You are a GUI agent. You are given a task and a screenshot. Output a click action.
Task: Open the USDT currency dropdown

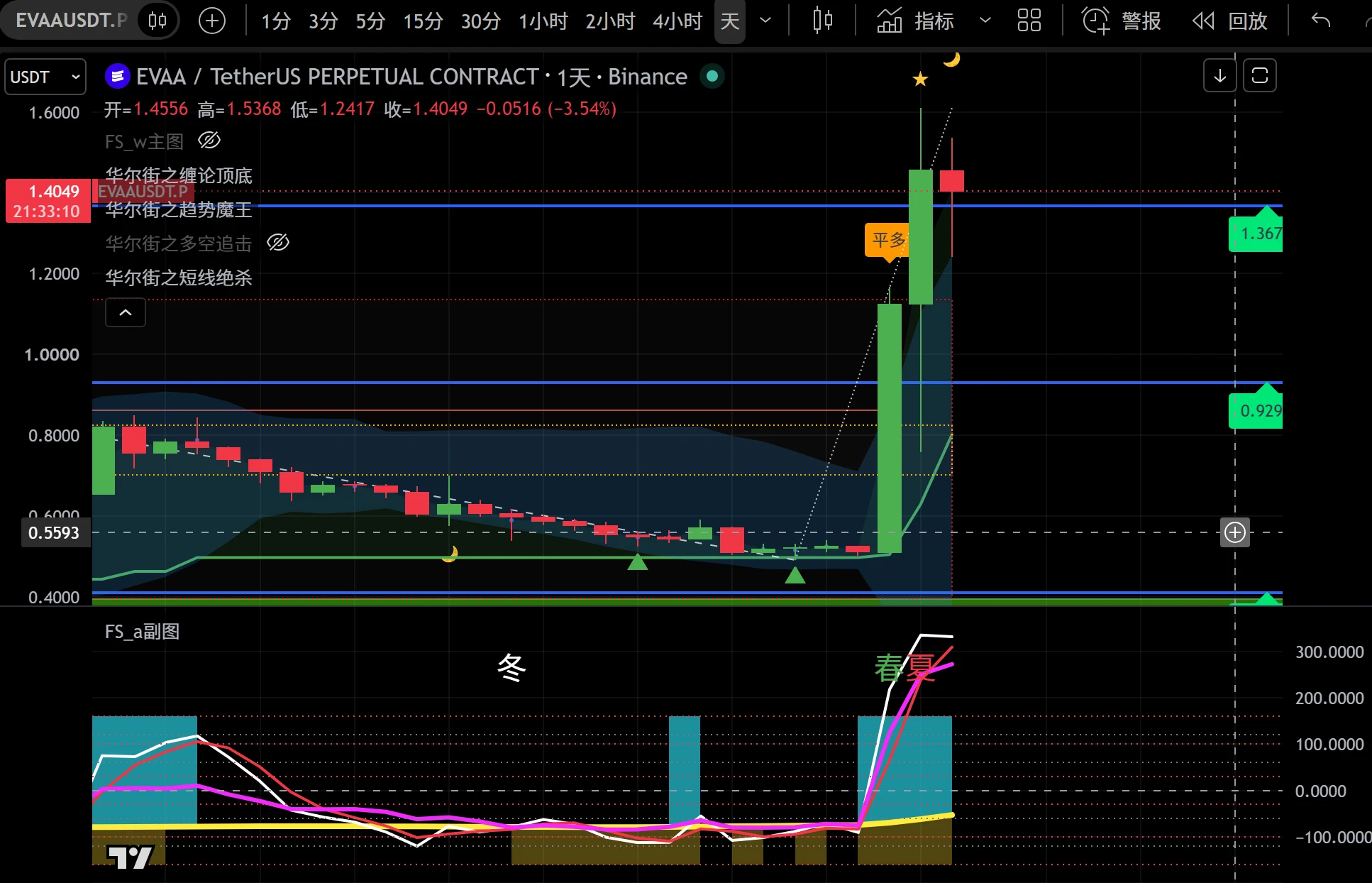[46, 77]
